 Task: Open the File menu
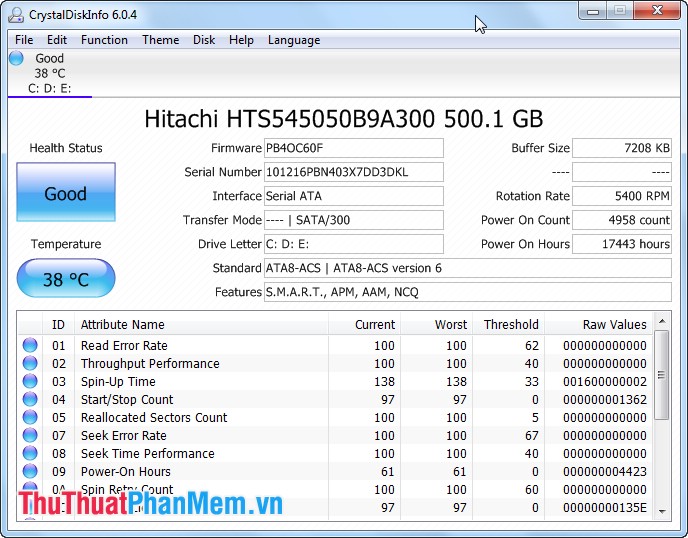(x=24, y=40)
